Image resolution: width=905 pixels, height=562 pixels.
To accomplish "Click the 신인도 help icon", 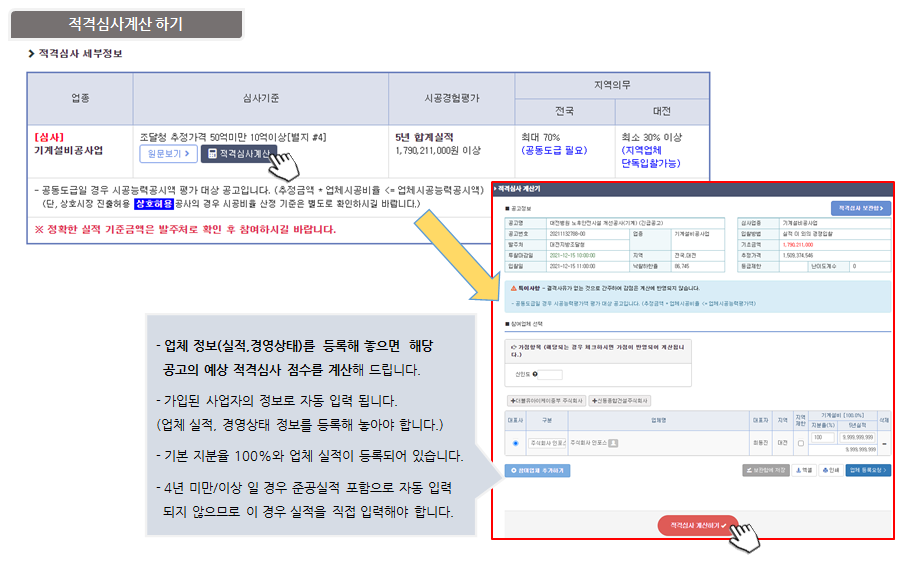I will [x=534, y=374].
